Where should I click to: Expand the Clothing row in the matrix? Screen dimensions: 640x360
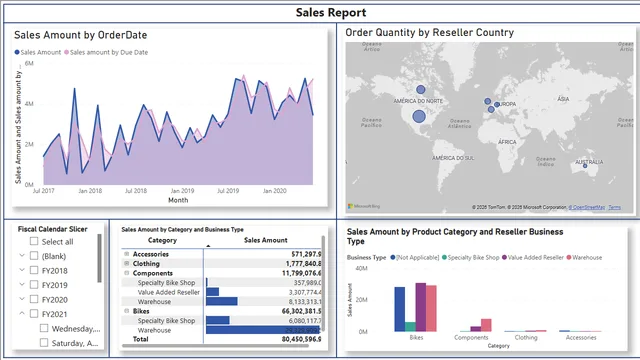coord(127,263)
